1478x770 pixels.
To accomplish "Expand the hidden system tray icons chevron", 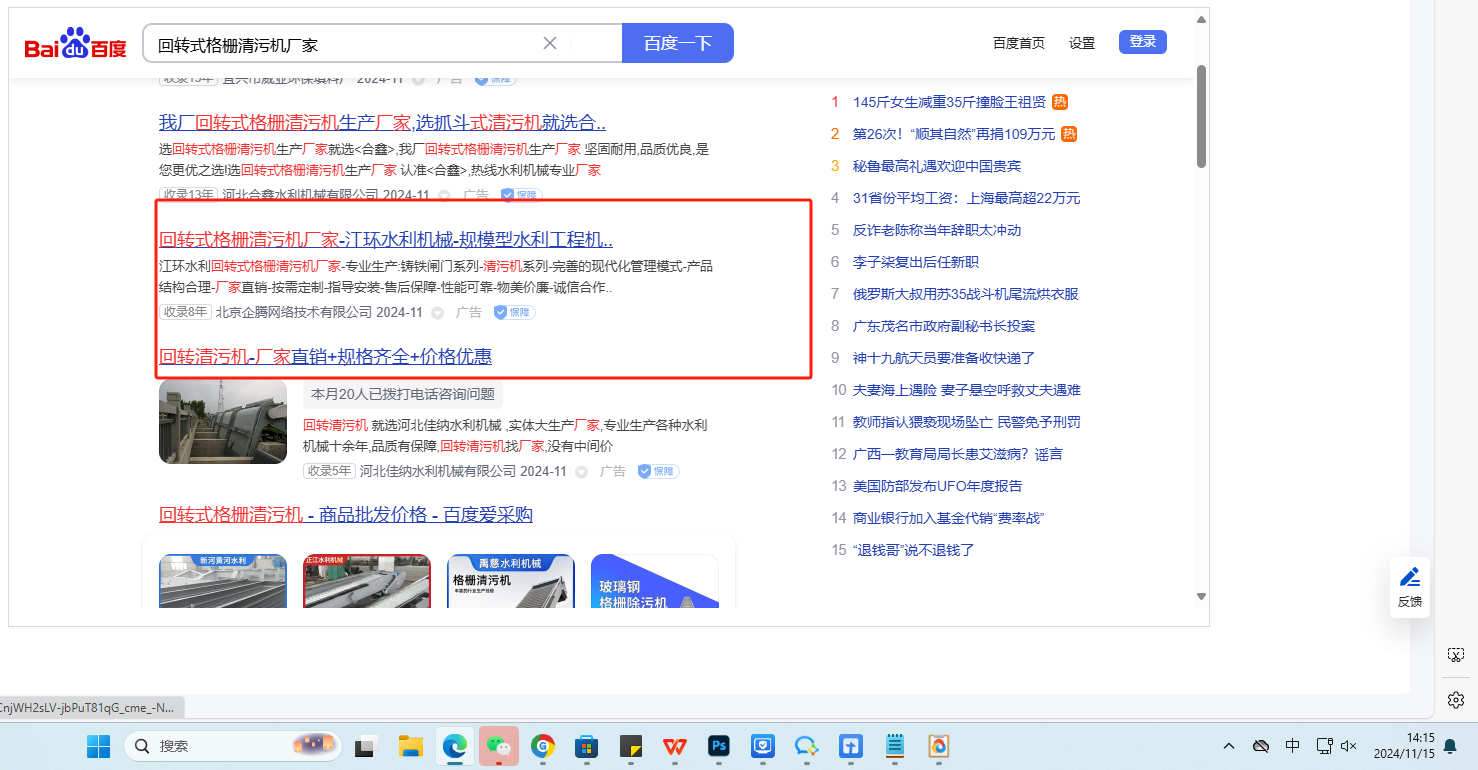I will tap(1229, 746).
